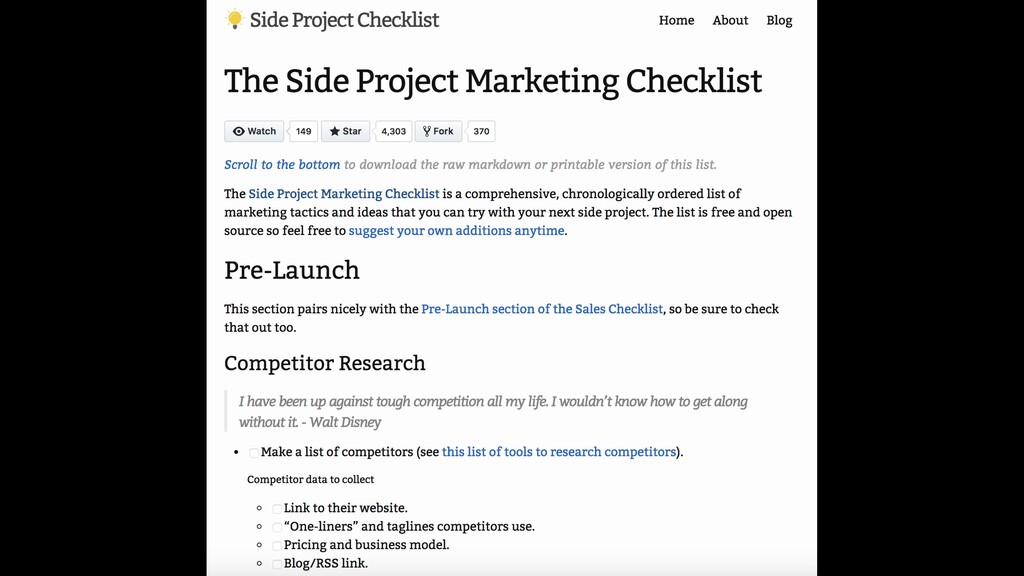The height and width of the screenshot is (576, 1024).
Task: Open the 370 forks count
Action: [481, 131]
